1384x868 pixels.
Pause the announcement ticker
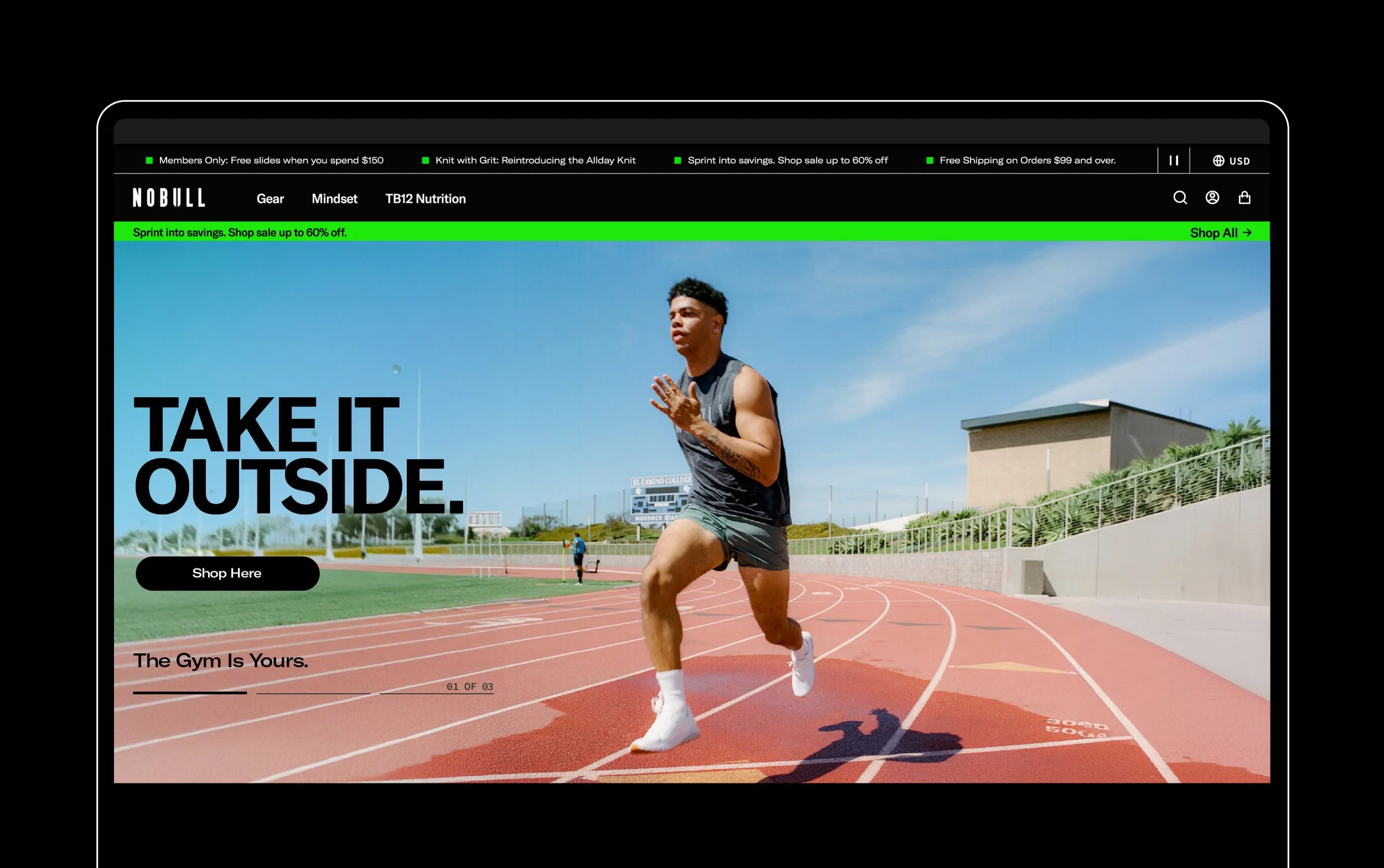[1173, 161]
